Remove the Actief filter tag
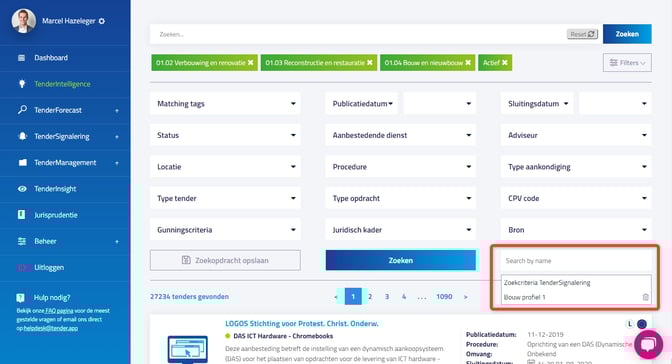The image size is (672, 364). pyautogui.click(x=505, y=63)
